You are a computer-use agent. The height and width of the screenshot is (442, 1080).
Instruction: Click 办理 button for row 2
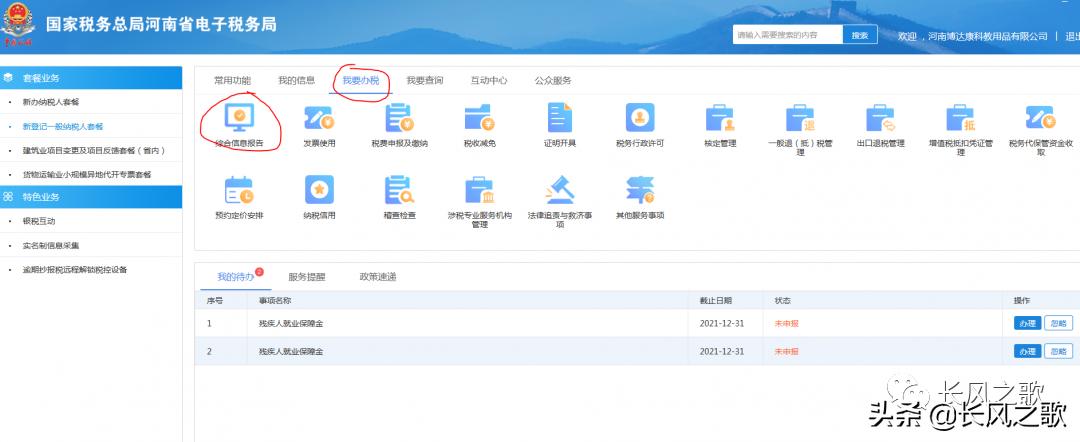(1027, 351)
